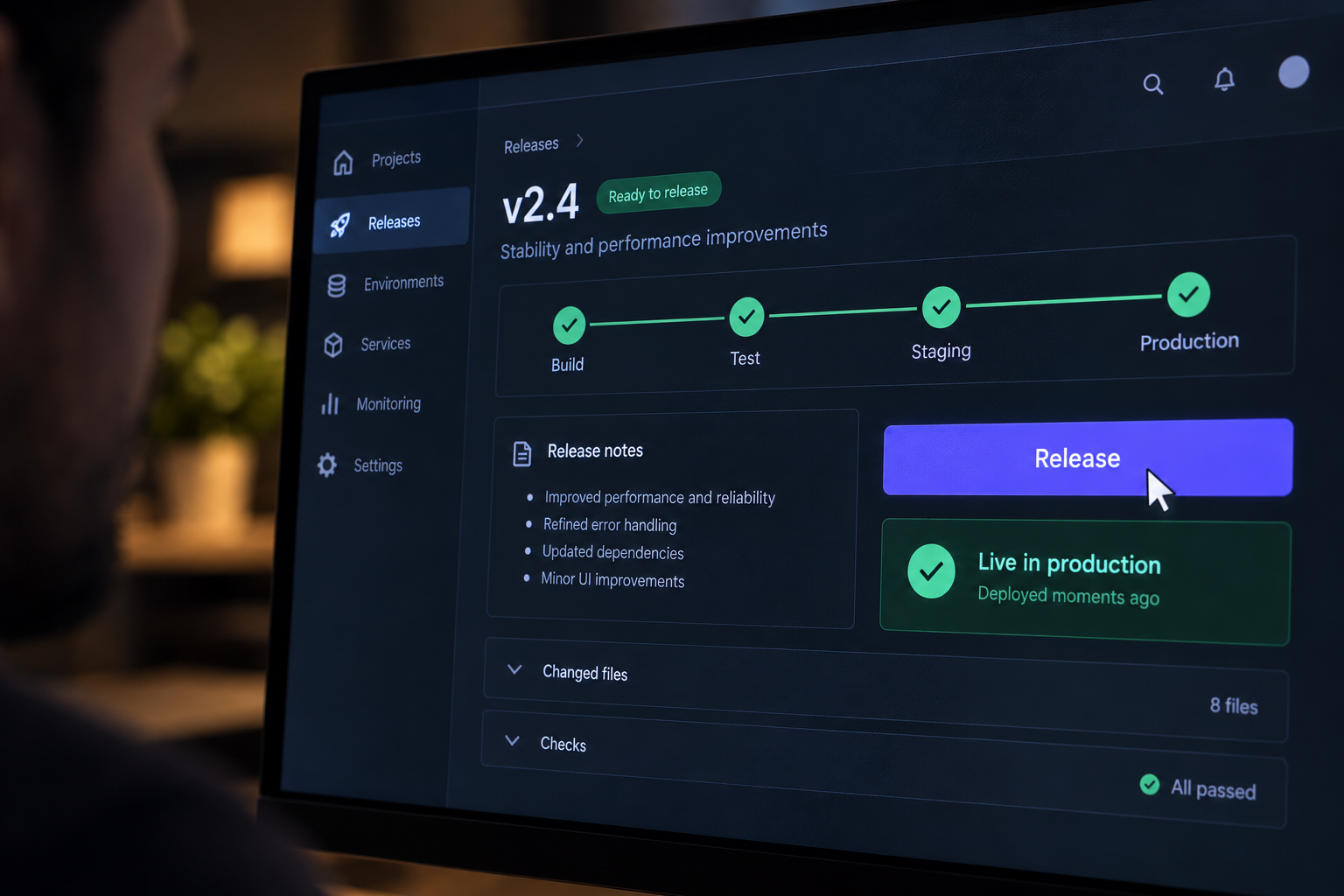Select Releases in the sidebar

click(x=394, y=222)
